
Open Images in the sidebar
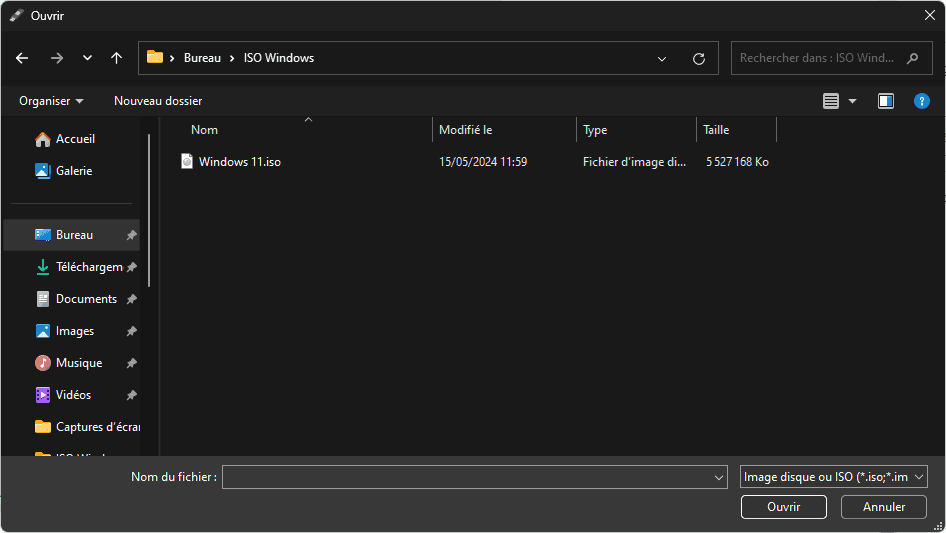coord(71,331)
